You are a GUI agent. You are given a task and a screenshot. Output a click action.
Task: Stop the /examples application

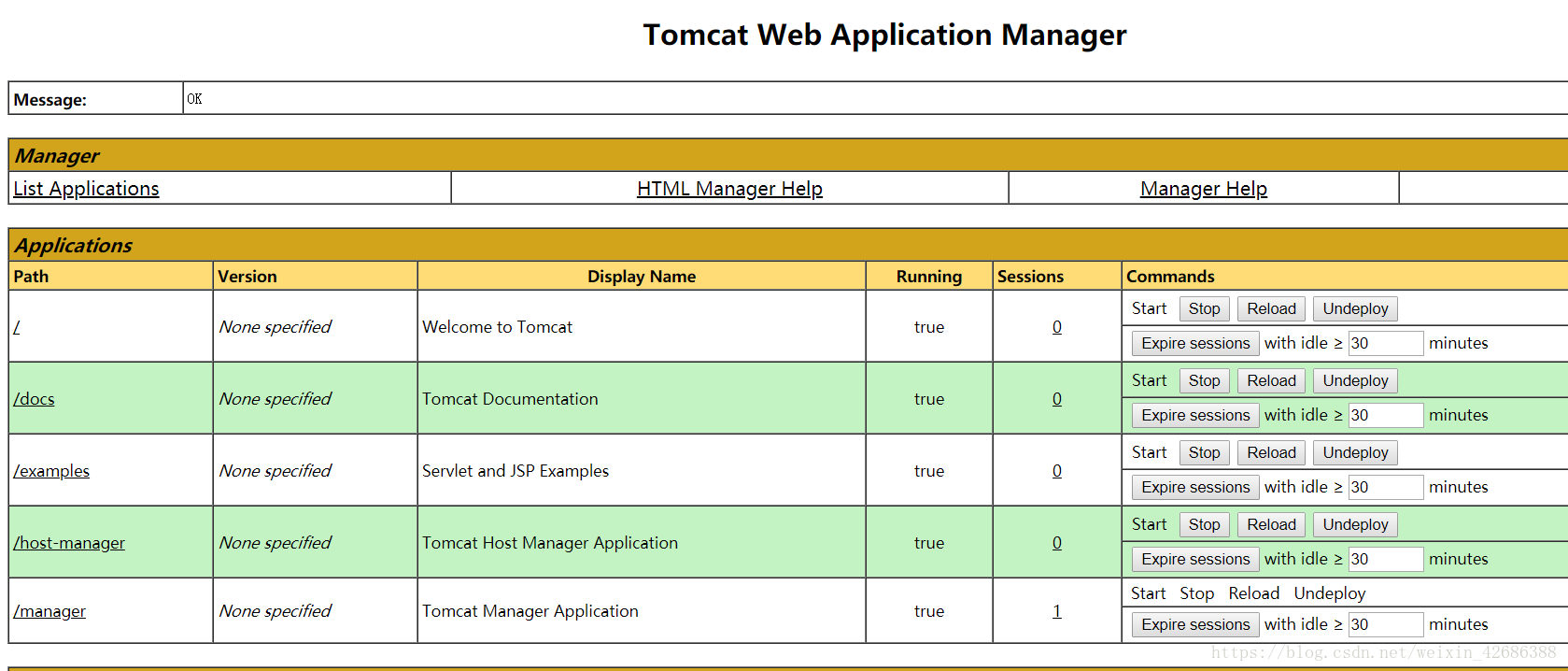pyautogui.click(x=1204, y=453)
